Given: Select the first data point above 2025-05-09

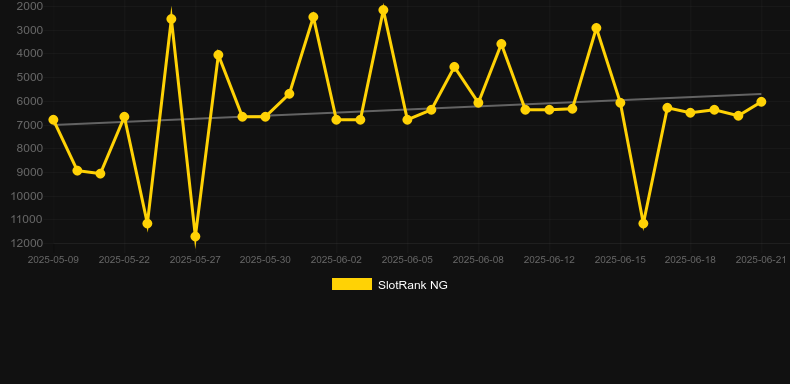Looking at the screenshot, I should (53, 120).
